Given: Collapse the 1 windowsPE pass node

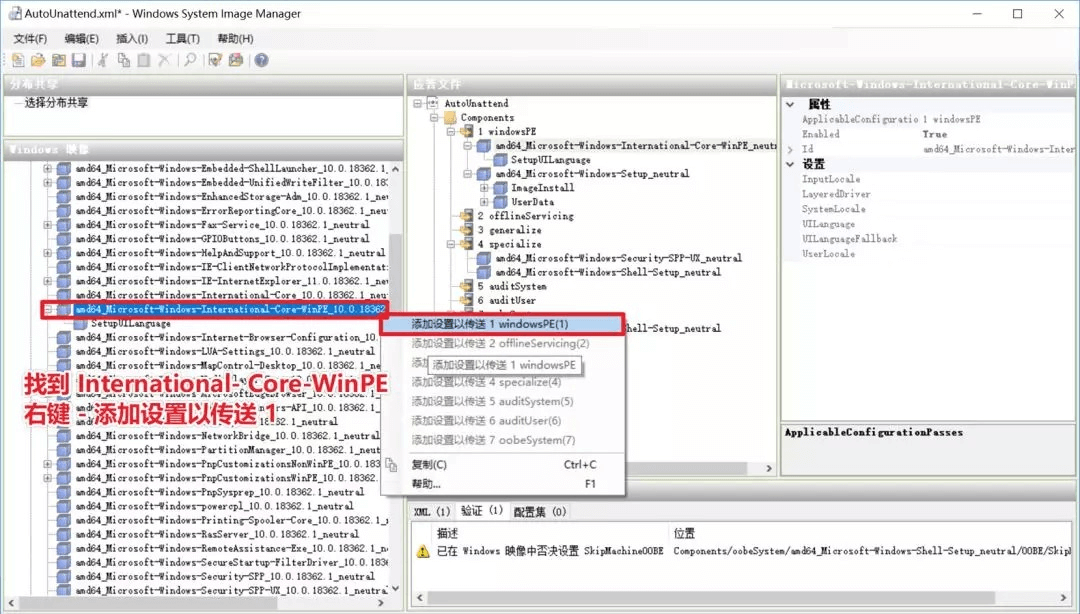Looking at the screenshot, I should pos(452,131).
